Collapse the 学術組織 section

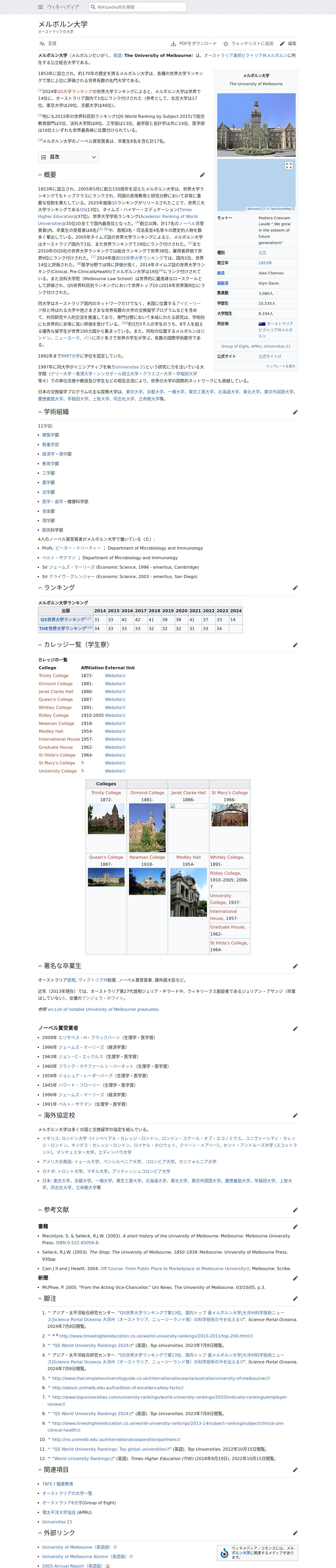click(x=40, y=412)
